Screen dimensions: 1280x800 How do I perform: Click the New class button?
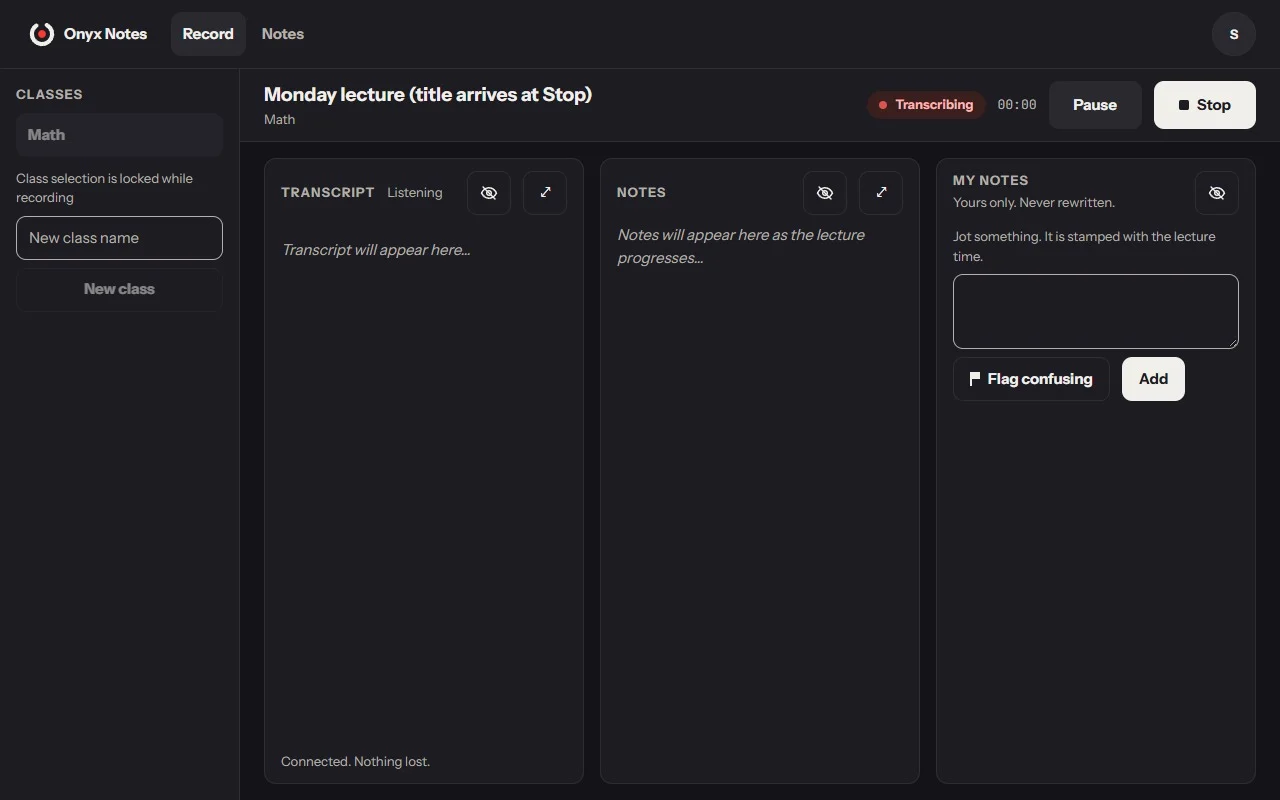click(x=119, y=289)
